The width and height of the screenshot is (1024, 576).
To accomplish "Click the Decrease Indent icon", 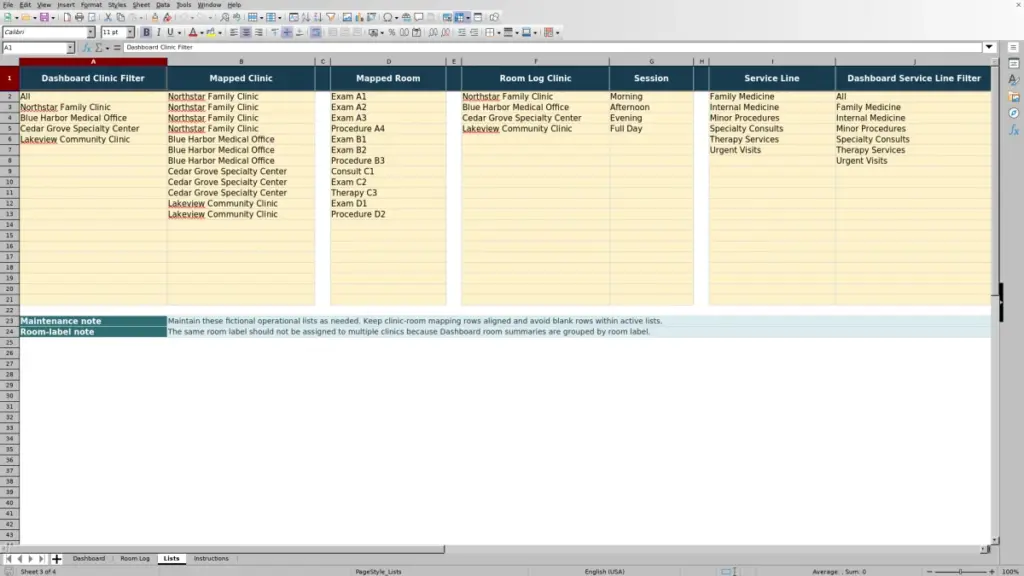I will tap(474, 33).
